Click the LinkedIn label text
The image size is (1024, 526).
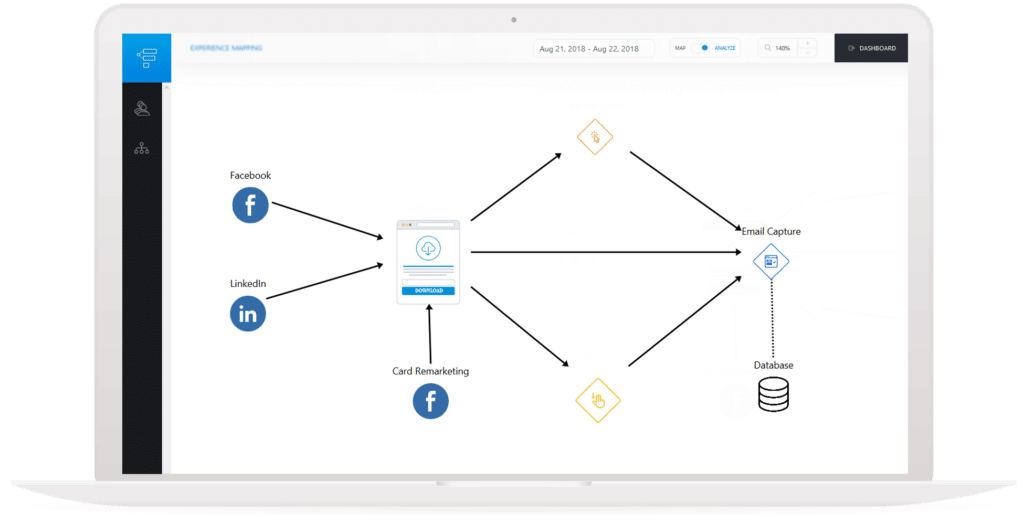pyautogui.click(x=248, y=284)
